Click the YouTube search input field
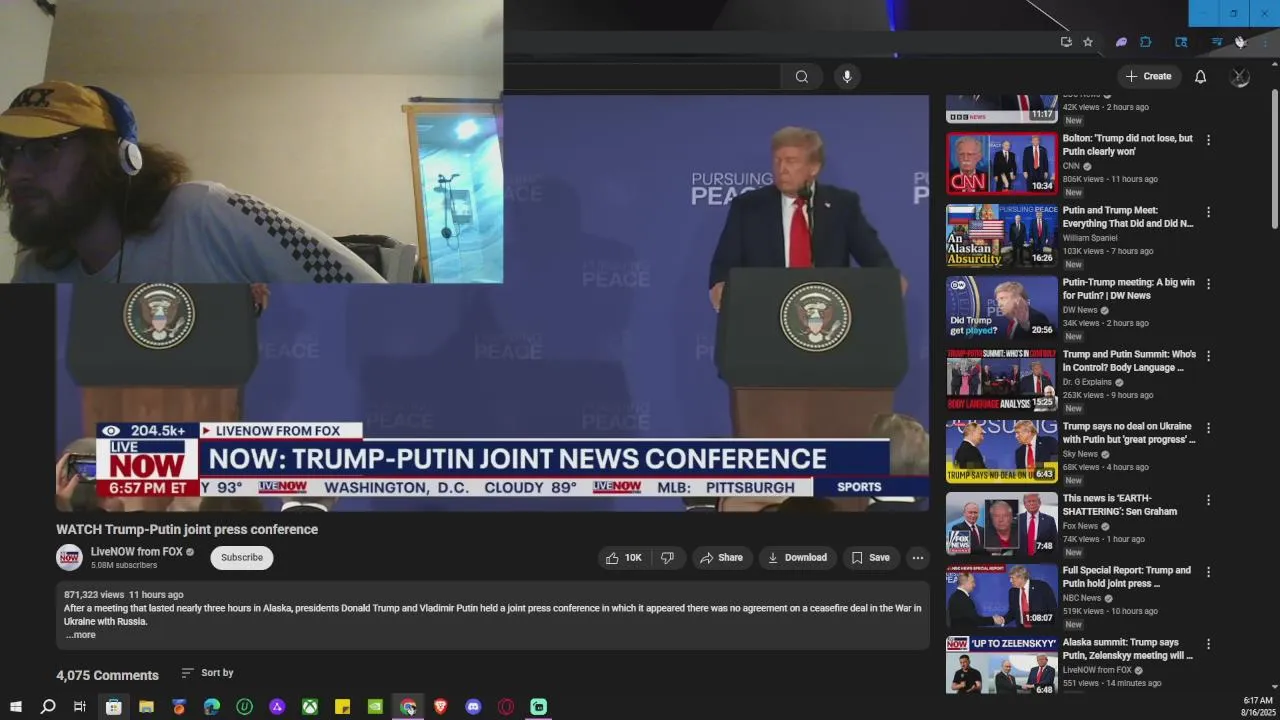Viewport: 1280px width, 720px height. click(x=640, y=77)
